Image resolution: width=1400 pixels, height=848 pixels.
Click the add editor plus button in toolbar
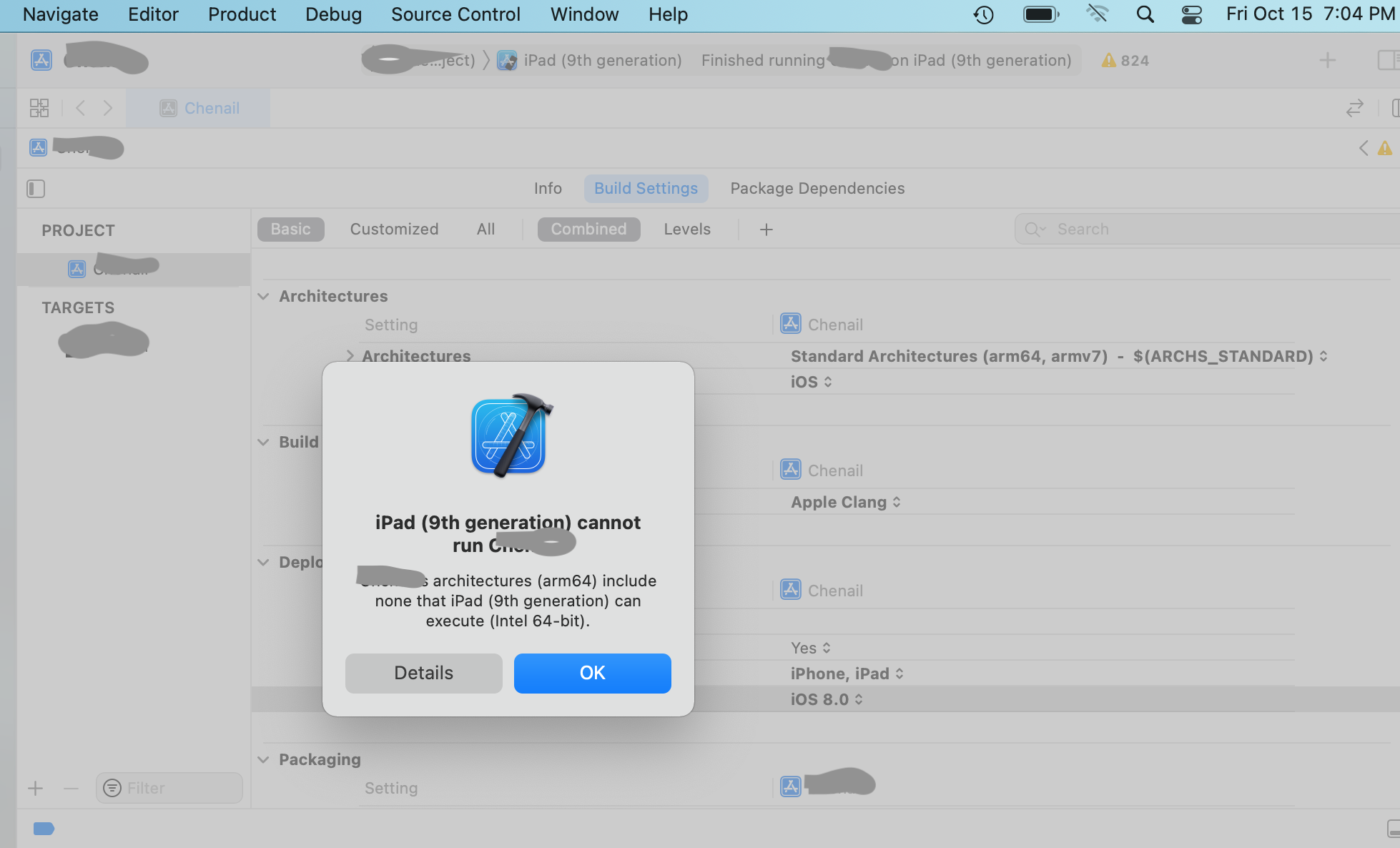[x=1327, y=60]
